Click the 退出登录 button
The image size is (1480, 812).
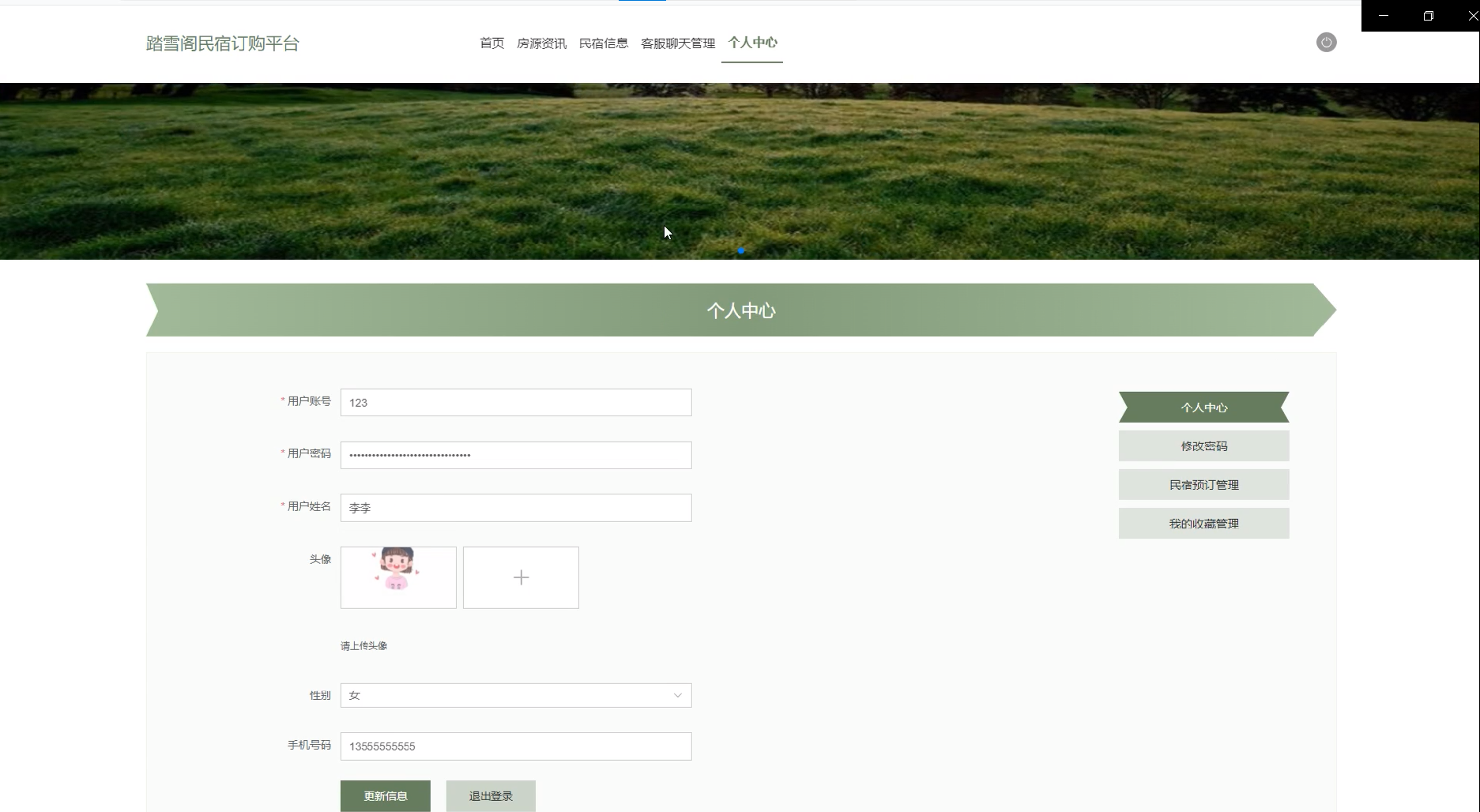tap(491, 796)
